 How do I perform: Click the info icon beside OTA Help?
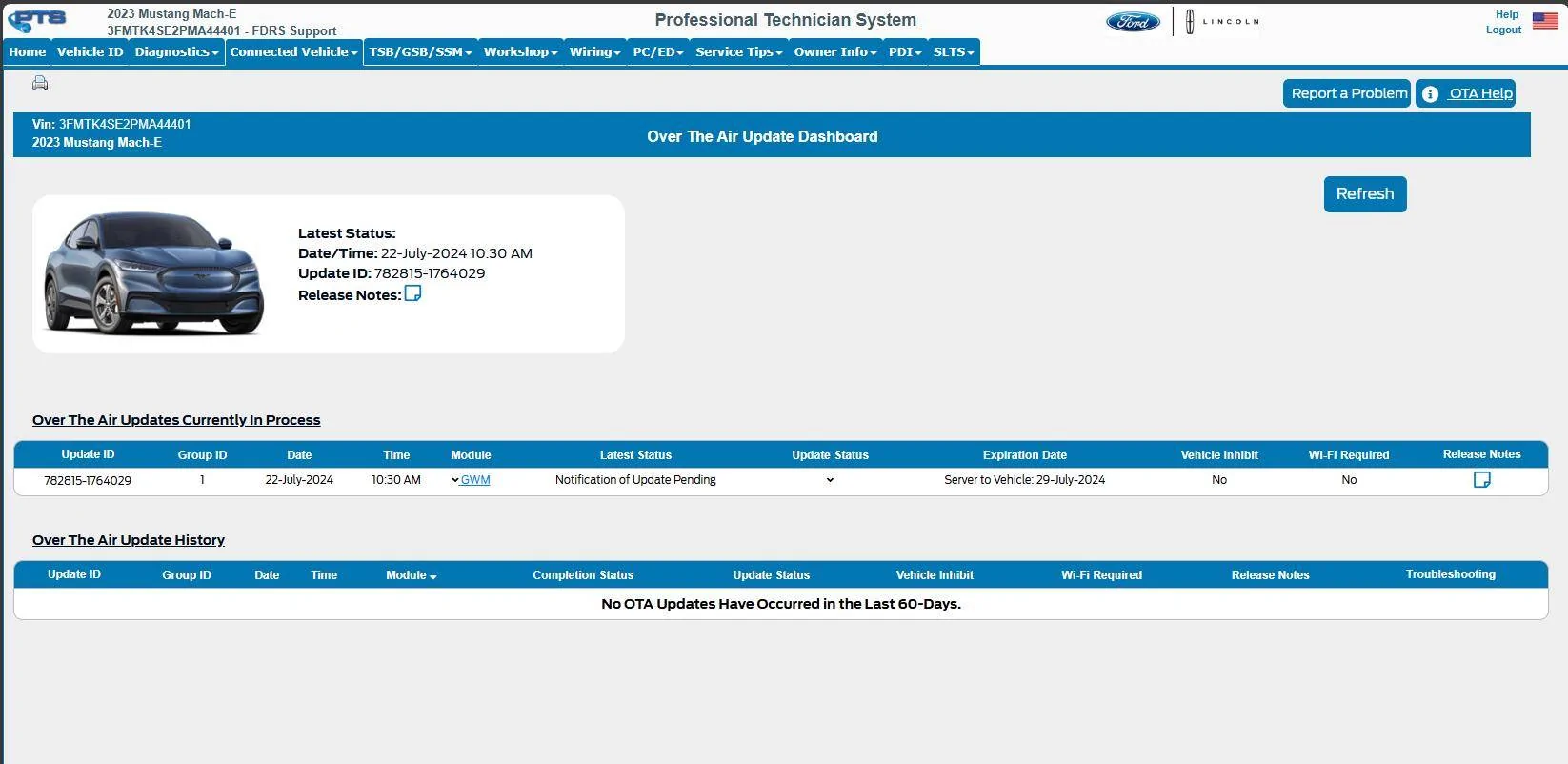tap(1430, 93)
